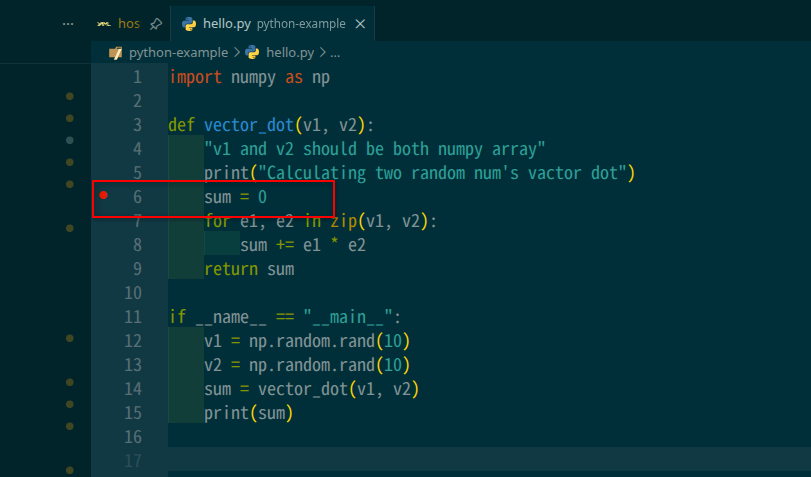Click the "v1 = np.random.rand(10)" line
Screen dimensions: 811x477
click(307, 341)
